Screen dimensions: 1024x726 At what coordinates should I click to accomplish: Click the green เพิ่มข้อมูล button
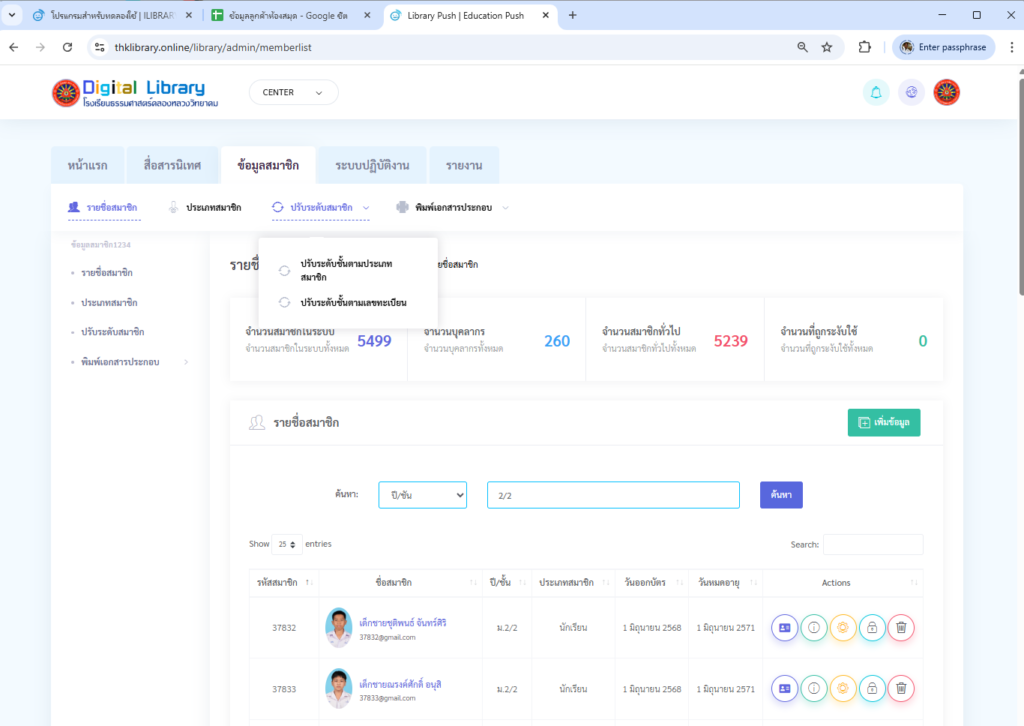(883, 423)
